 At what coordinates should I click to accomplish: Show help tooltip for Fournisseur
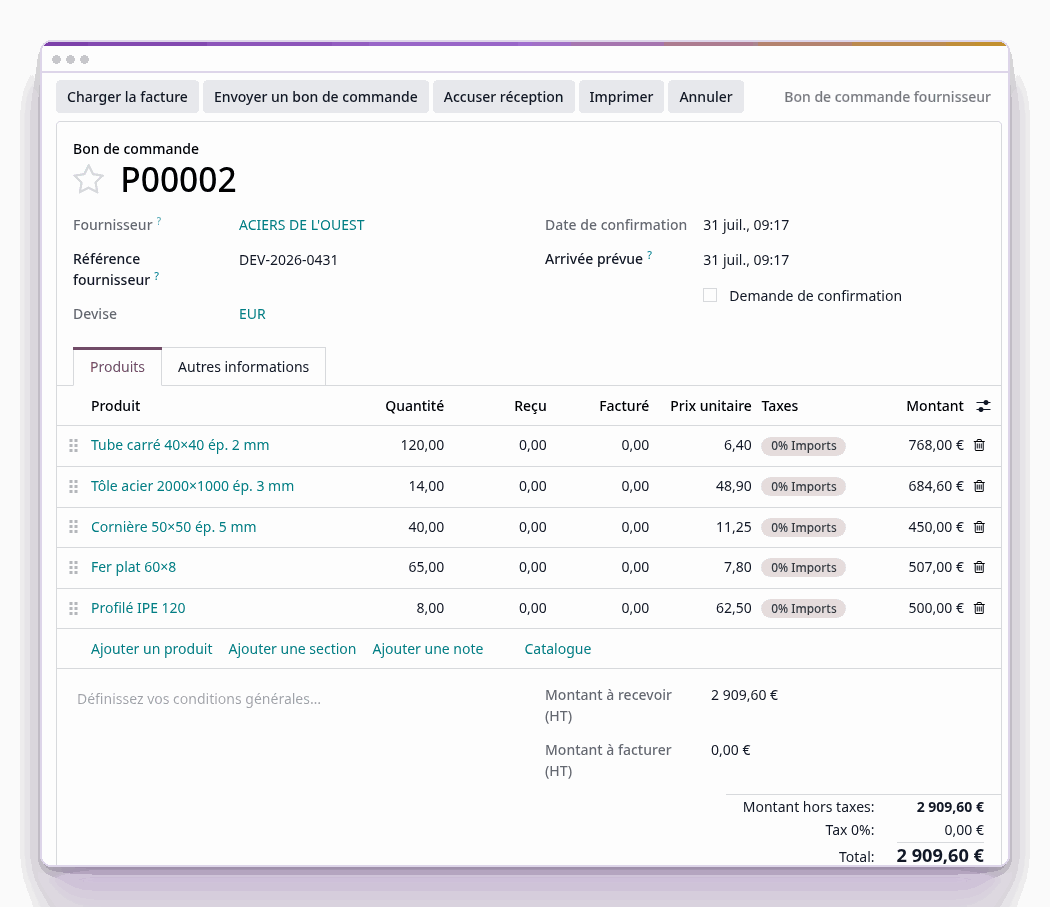(159, 220)
